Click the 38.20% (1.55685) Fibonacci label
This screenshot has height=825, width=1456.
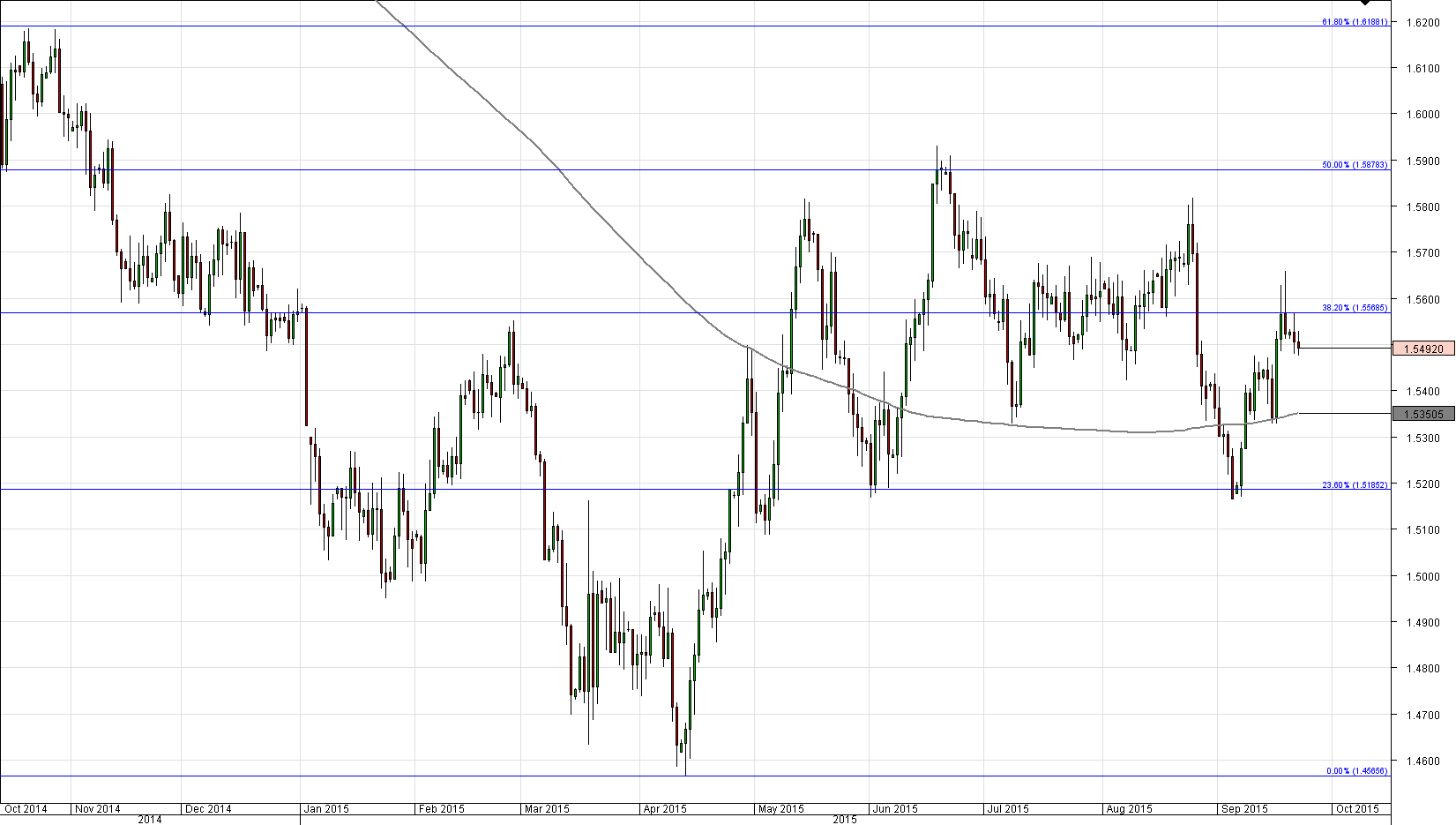(1355, 307)
